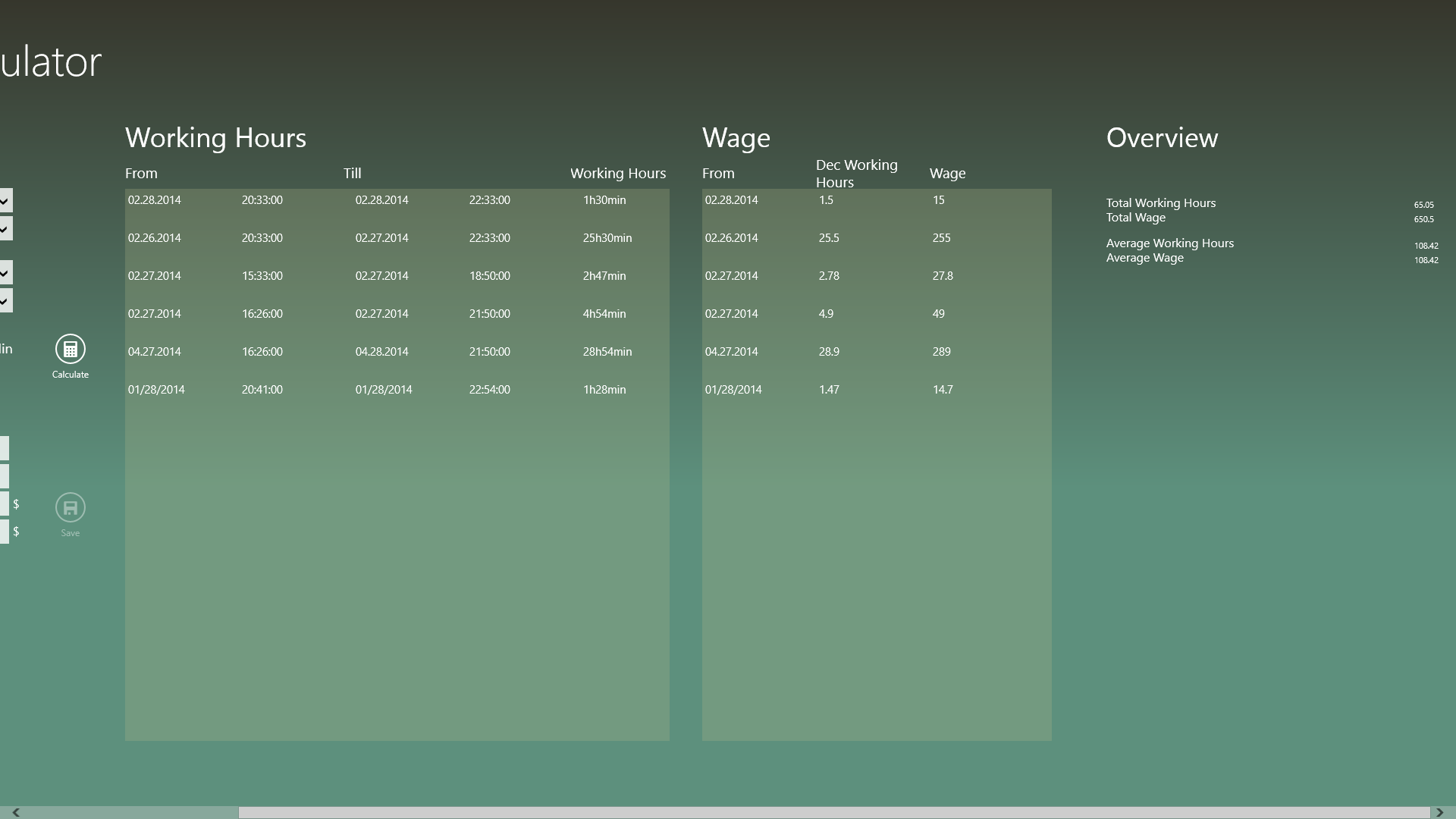This screenshot has width=1456, height=819.
Task: Open the topmost dropdown chevron at left edge
Action: (x=5, y=201)
